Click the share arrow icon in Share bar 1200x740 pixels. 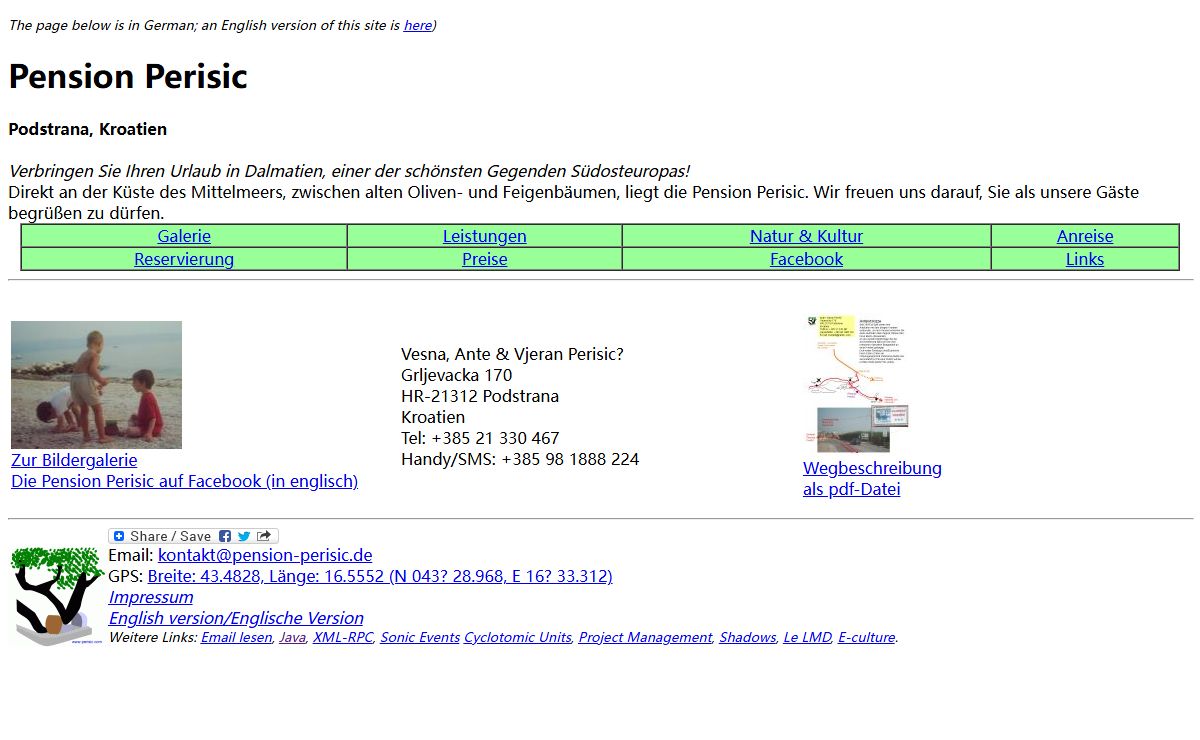264,536
